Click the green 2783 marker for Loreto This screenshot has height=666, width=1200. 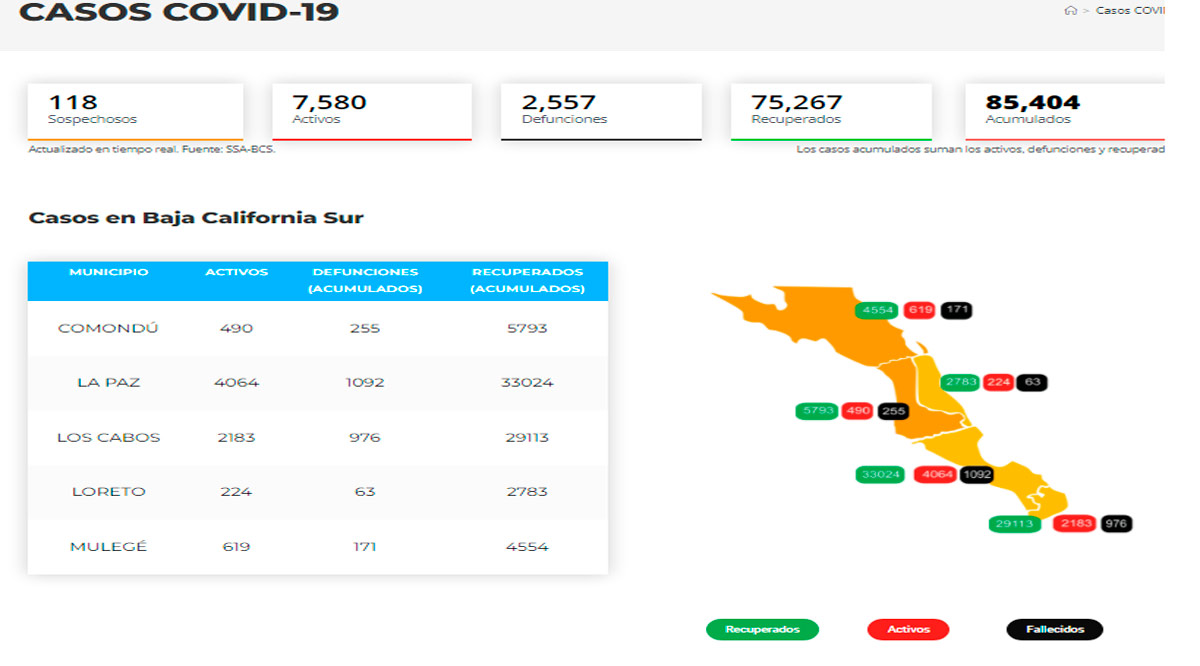(x=962, y=381)
